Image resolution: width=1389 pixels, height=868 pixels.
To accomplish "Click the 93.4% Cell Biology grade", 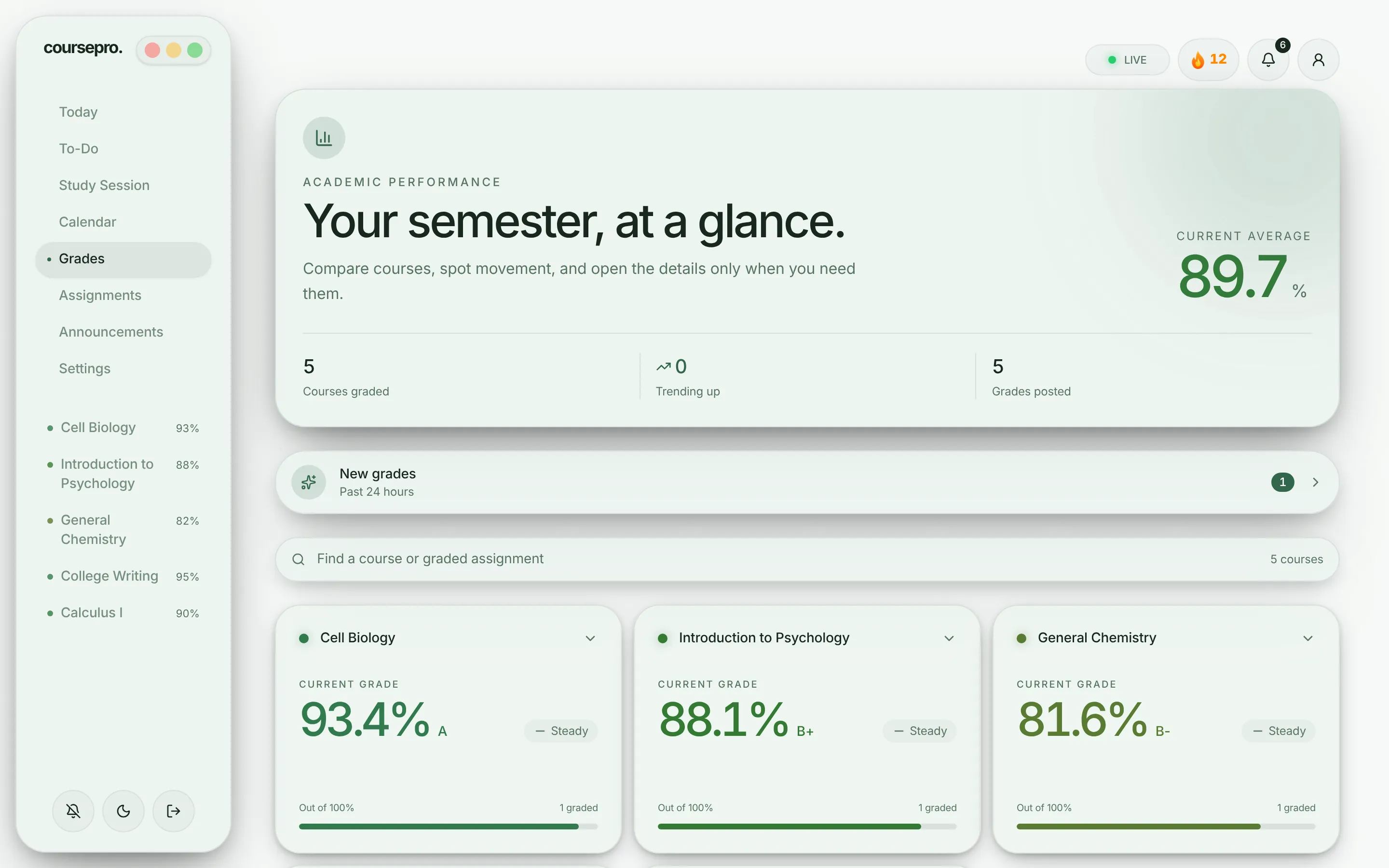I will (365, 720).
